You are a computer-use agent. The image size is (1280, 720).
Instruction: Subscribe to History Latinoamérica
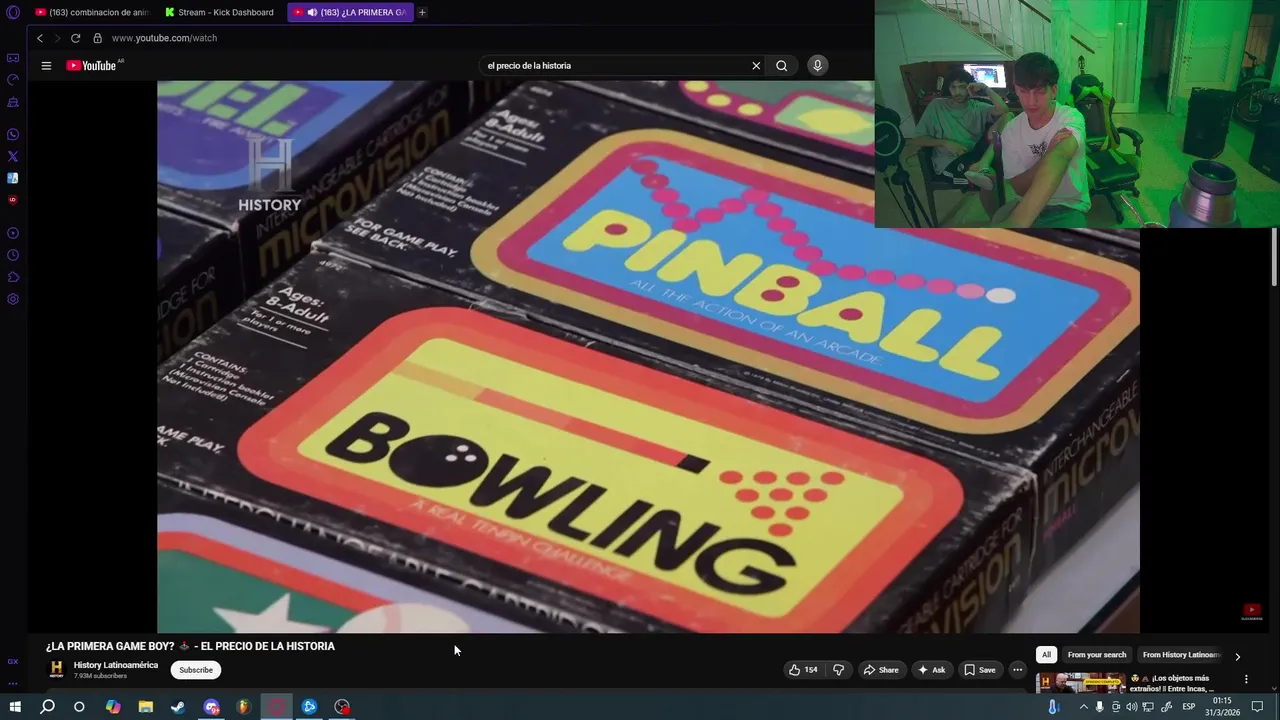(x=196, y=670)
